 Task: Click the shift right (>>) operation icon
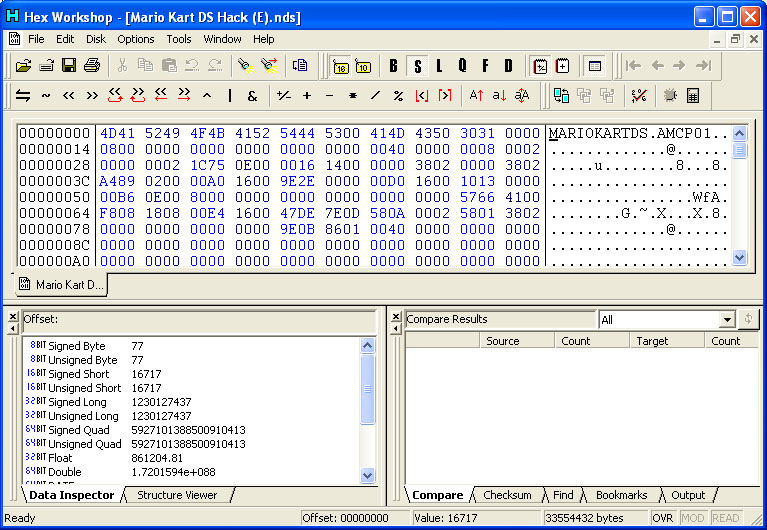tap(92, 95)
